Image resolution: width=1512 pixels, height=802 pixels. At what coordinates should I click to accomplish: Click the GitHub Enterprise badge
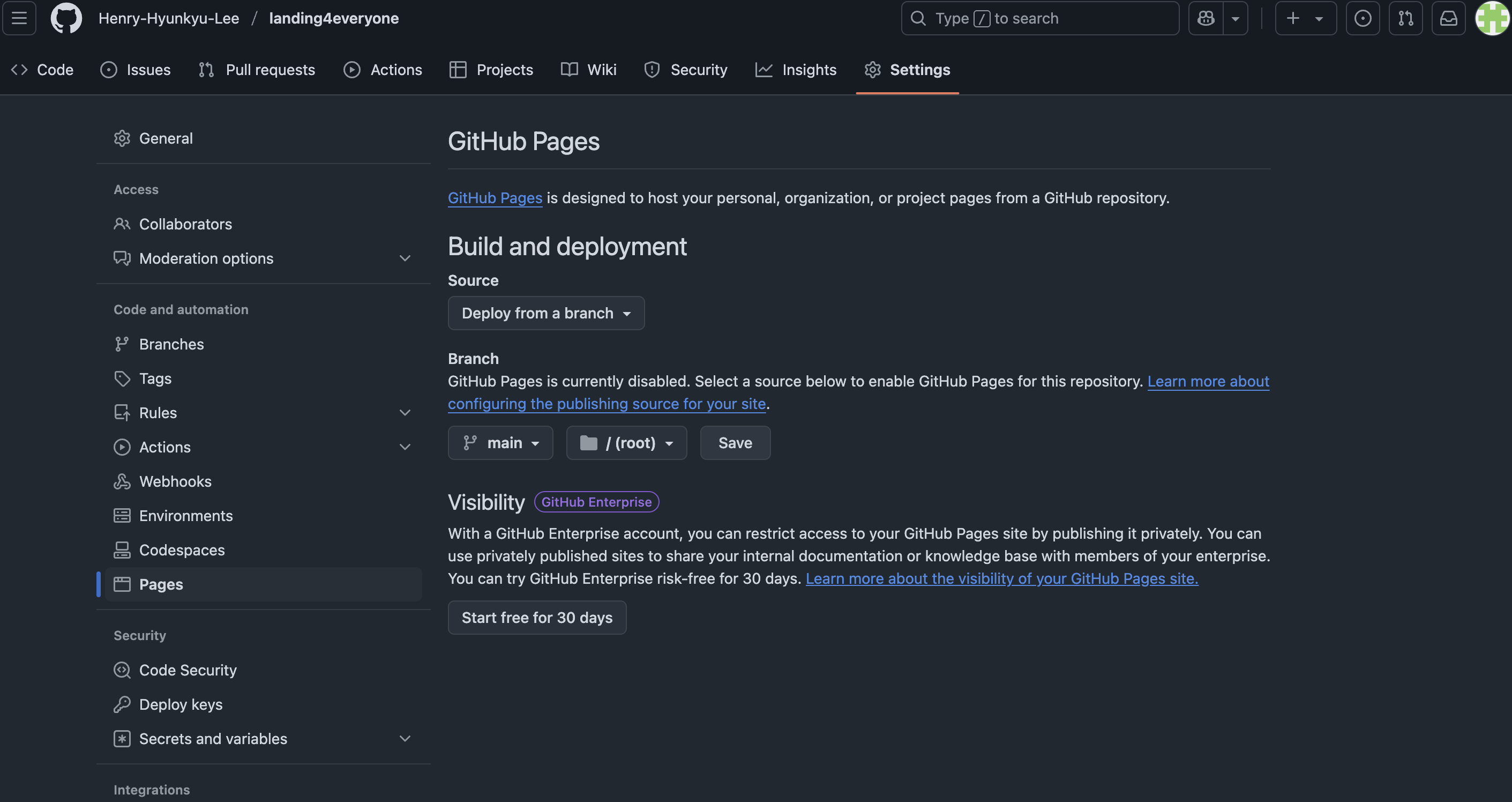tap(596, 502)
